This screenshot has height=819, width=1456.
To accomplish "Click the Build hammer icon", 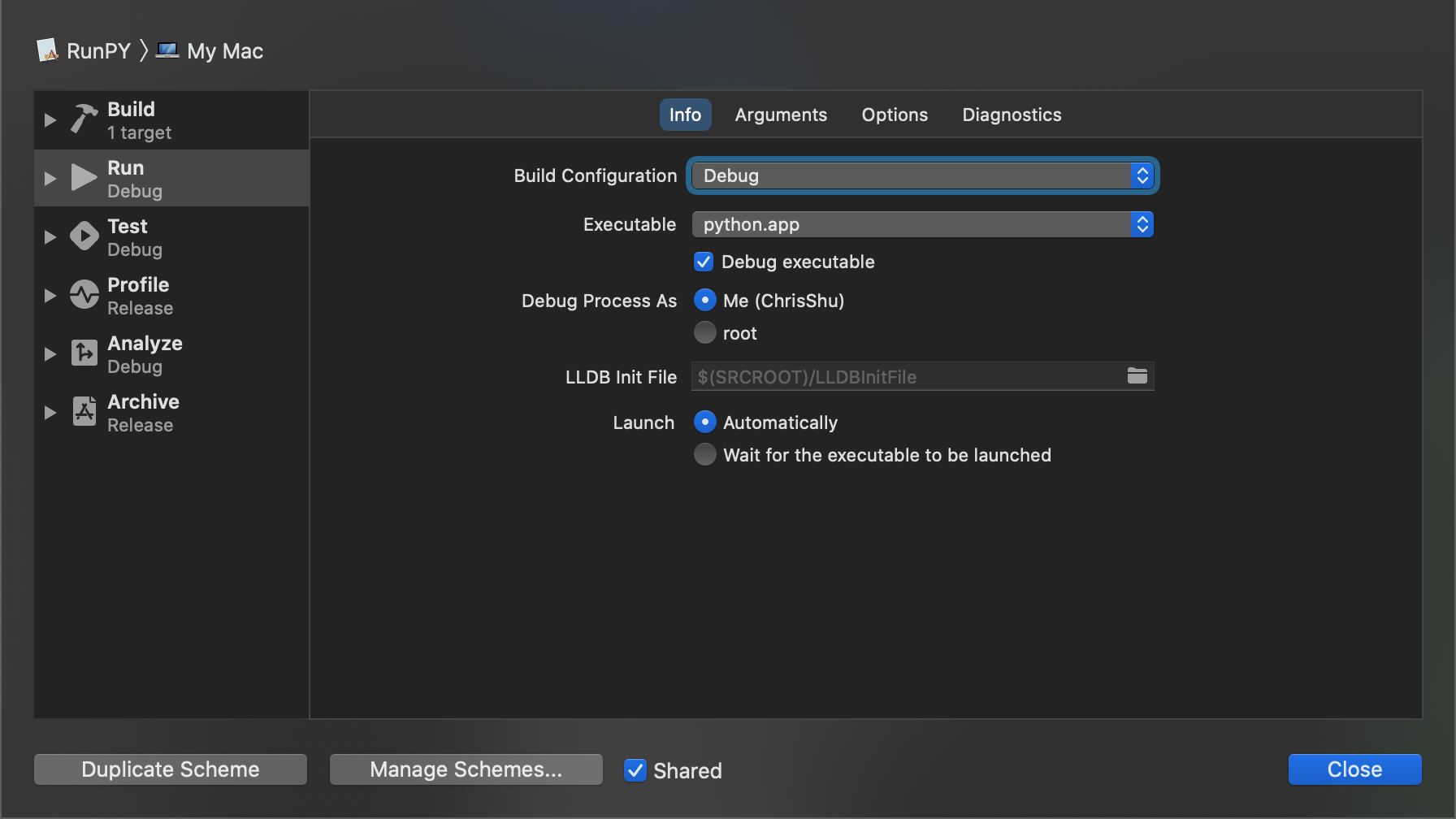I will 84,119.
